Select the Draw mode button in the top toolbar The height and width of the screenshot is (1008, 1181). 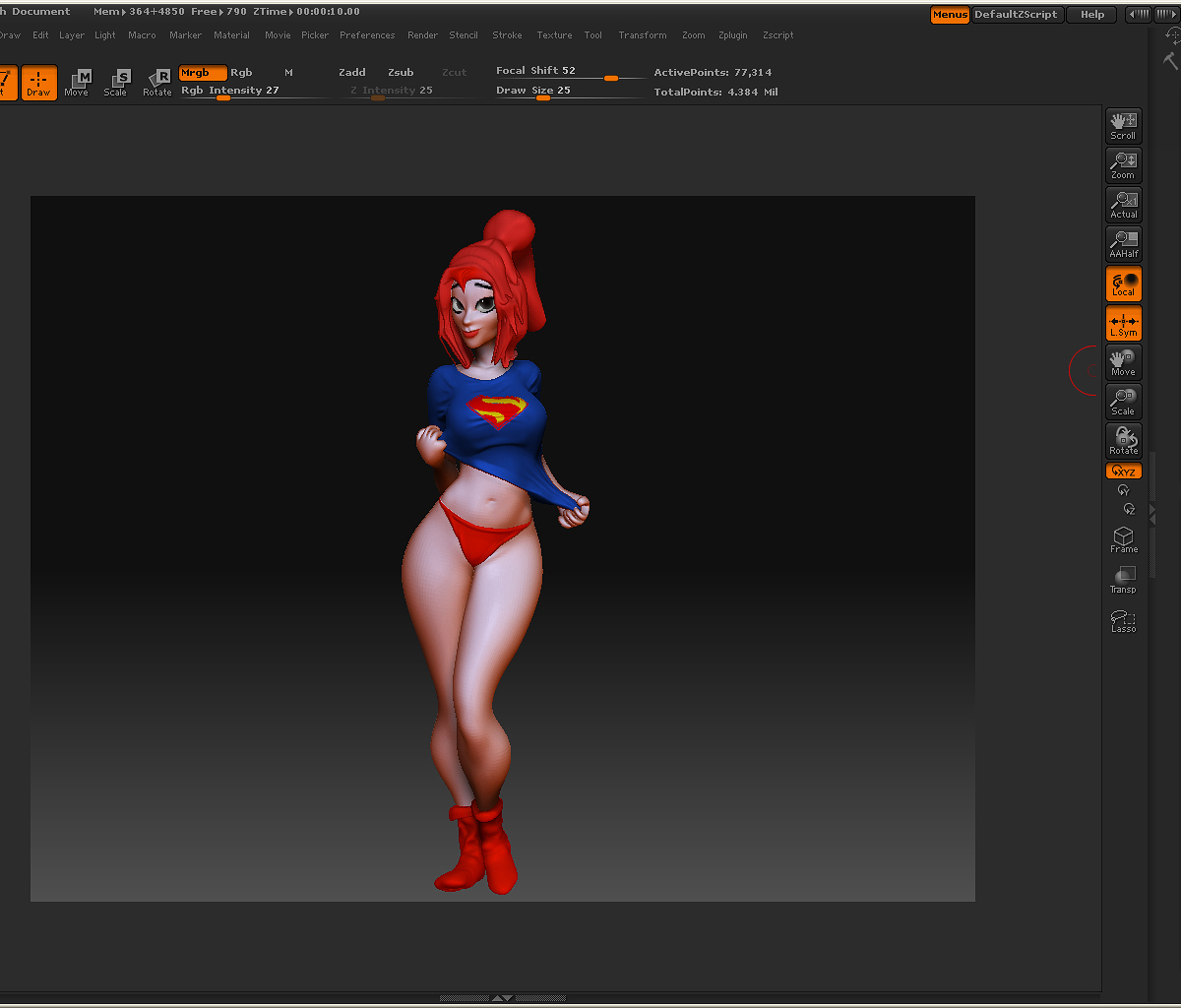point(38,83)
